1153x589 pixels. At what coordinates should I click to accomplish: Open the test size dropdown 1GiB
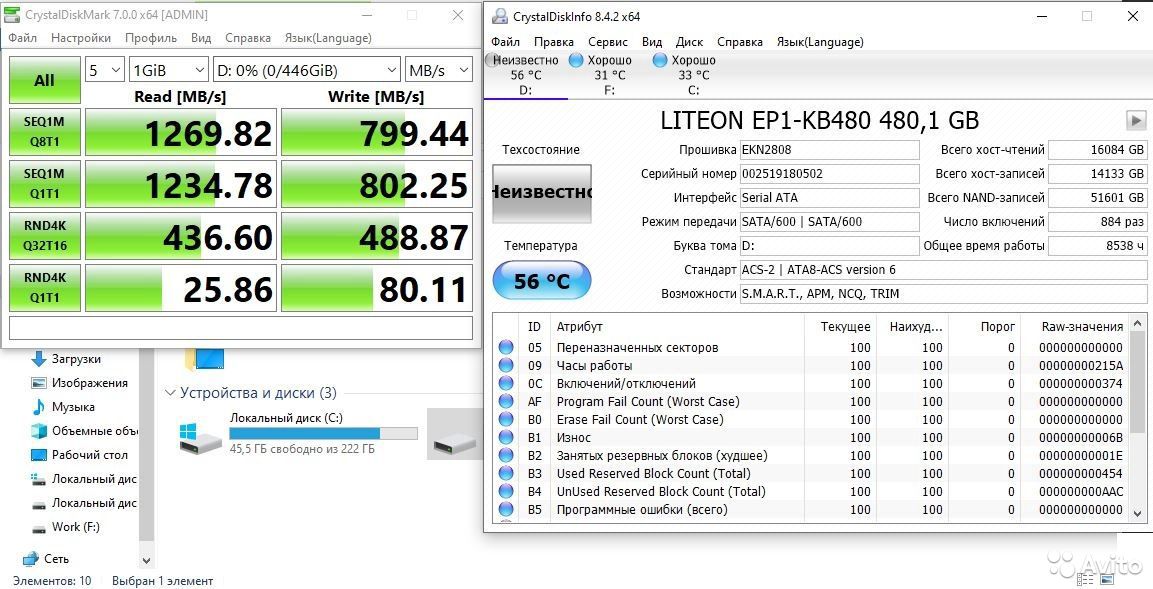tap(168, 71)
